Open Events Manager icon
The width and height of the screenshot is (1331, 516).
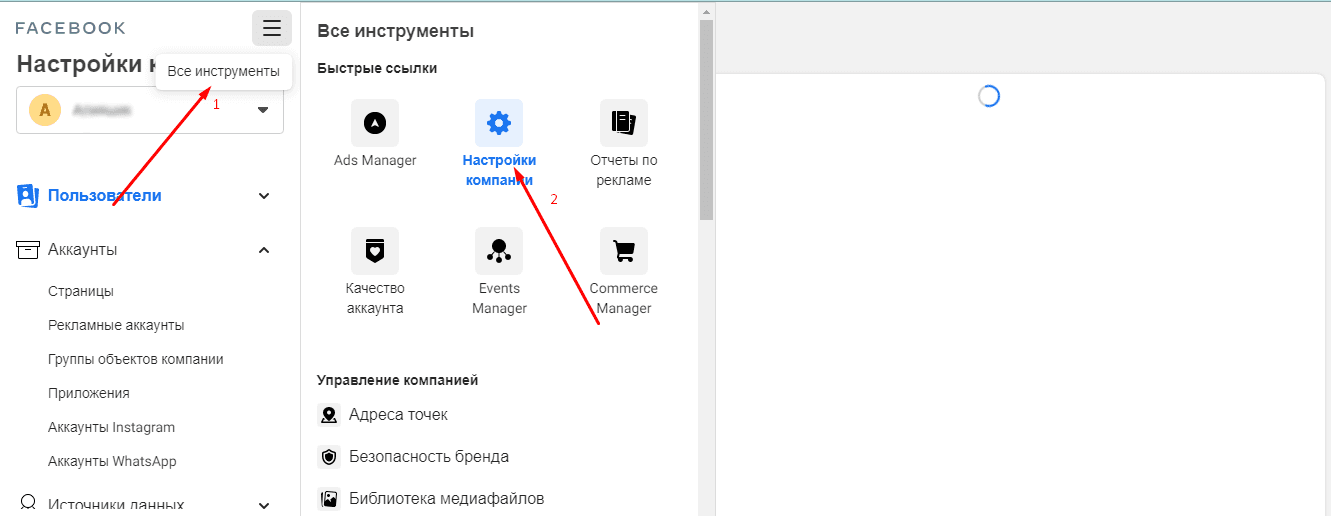pos(499,251)
